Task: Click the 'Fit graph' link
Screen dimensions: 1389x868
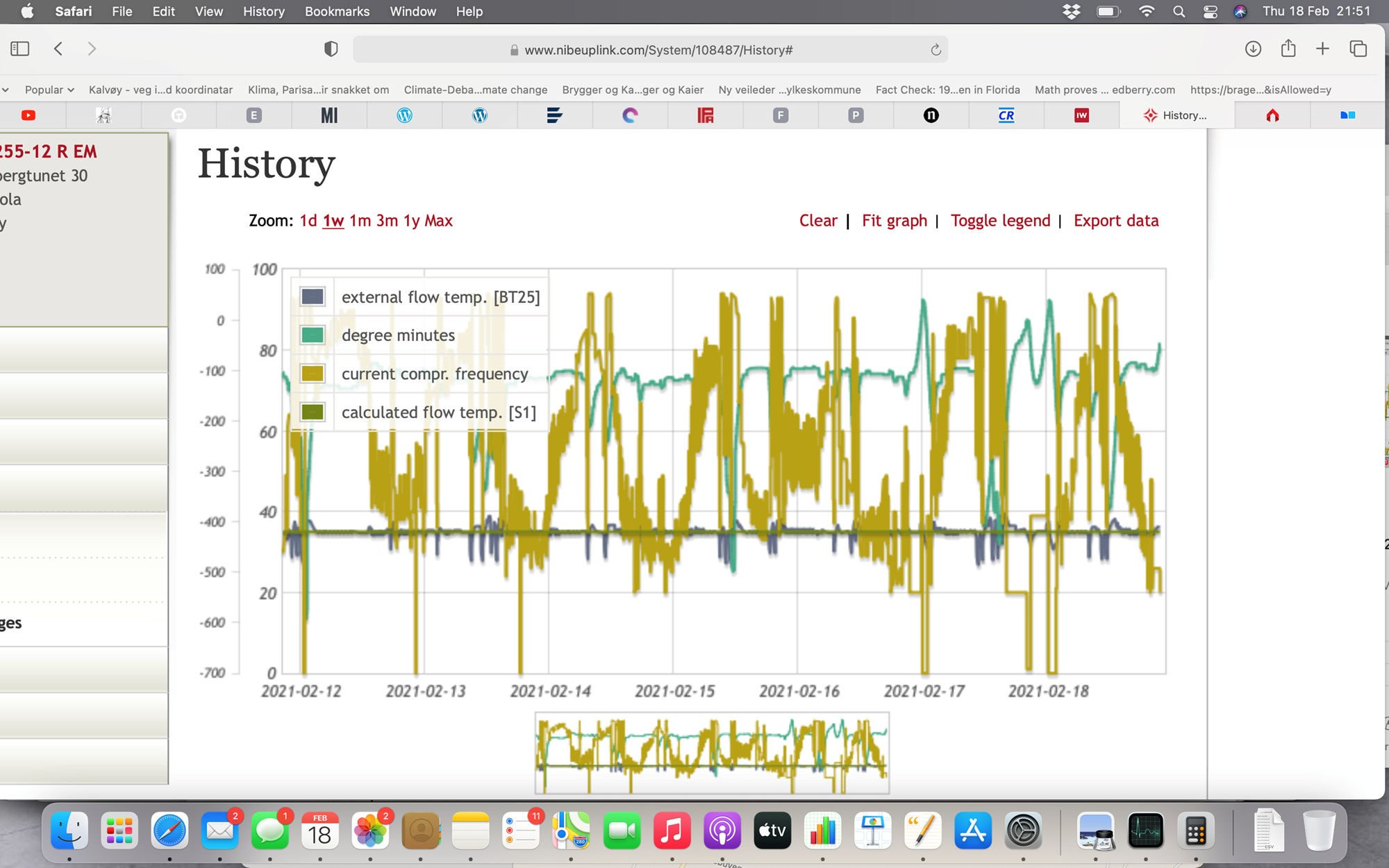Action: click(x=894, y=220)
